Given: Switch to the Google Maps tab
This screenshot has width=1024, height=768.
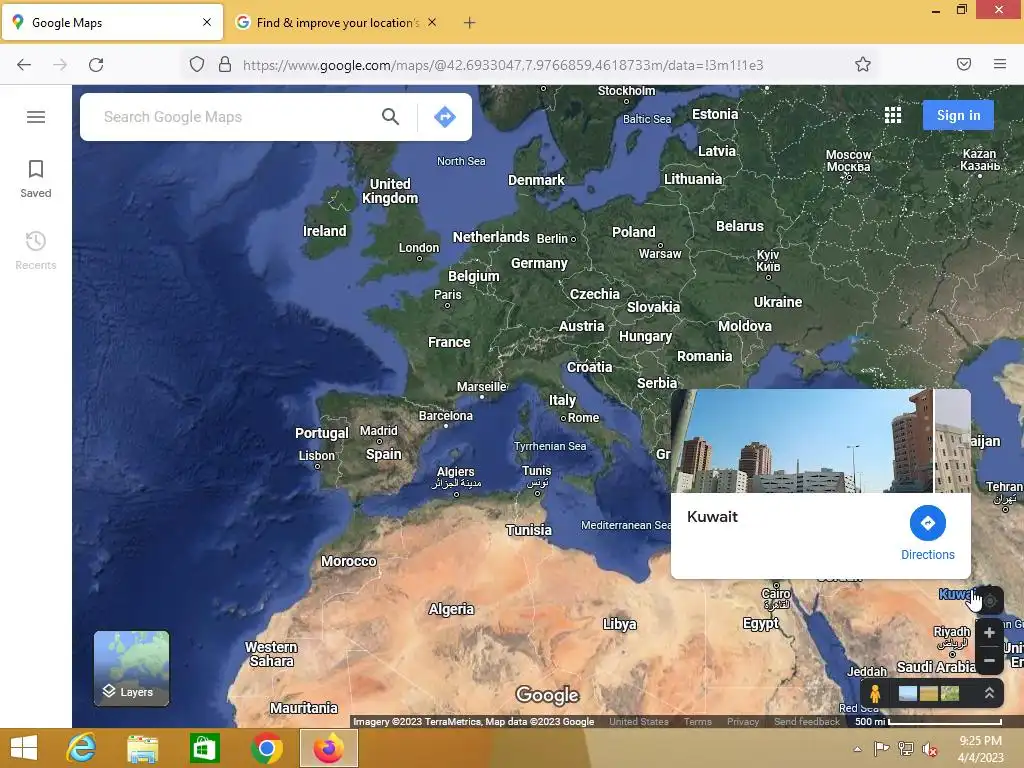Looking at the screenshot, I should click(112, 22).
